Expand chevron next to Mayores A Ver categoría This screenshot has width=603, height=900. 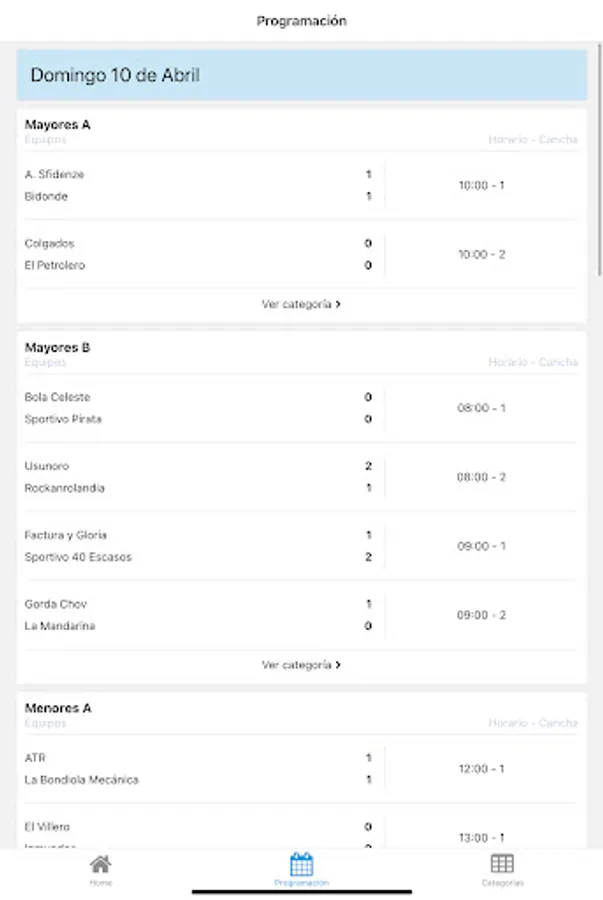(x=338, y=304)
